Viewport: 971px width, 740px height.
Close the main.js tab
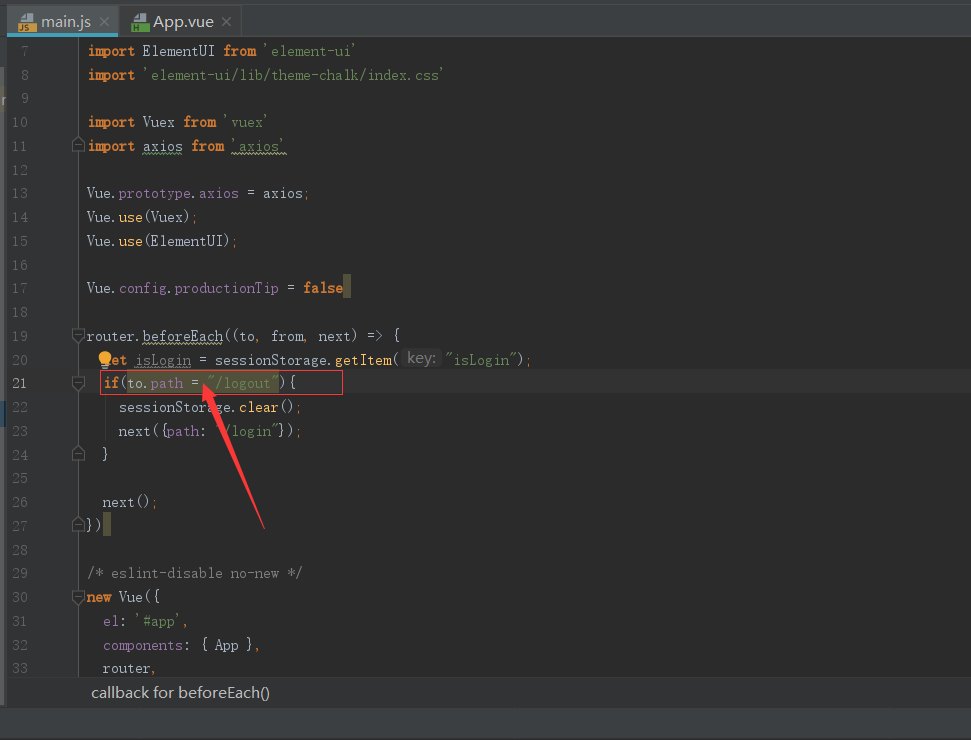pyautogui.click(x=104, y=19)
